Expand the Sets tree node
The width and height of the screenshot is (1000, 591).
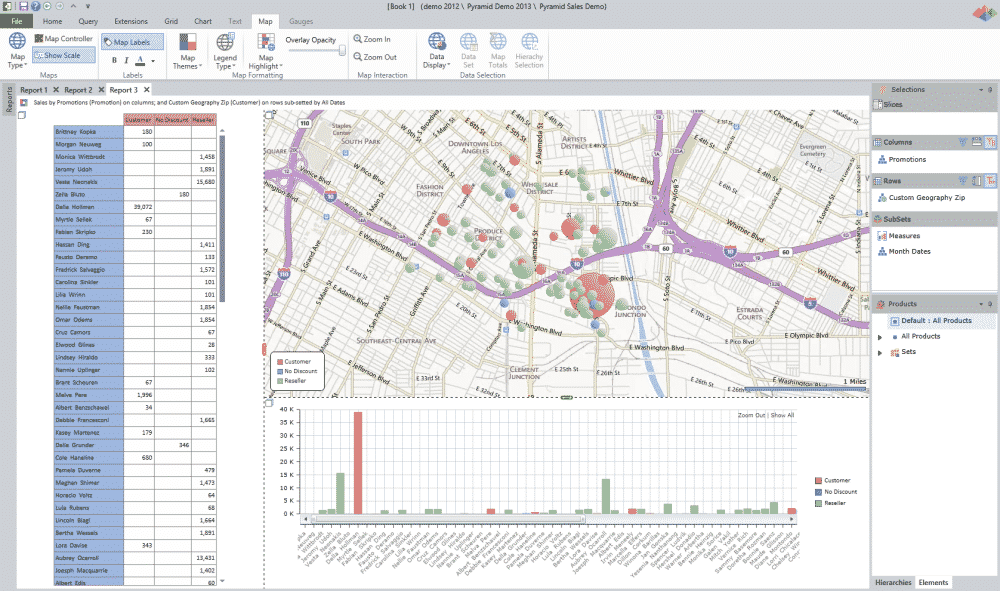[881, 352]
